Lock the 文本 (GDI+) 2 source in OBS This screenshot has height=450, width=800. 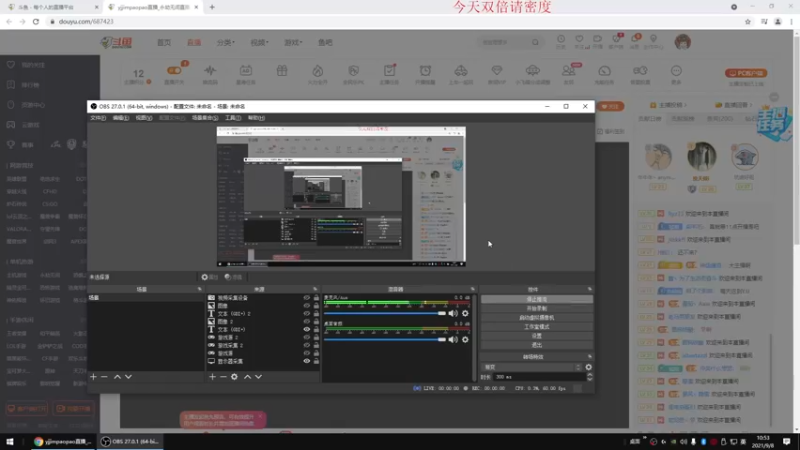[316, 313]
